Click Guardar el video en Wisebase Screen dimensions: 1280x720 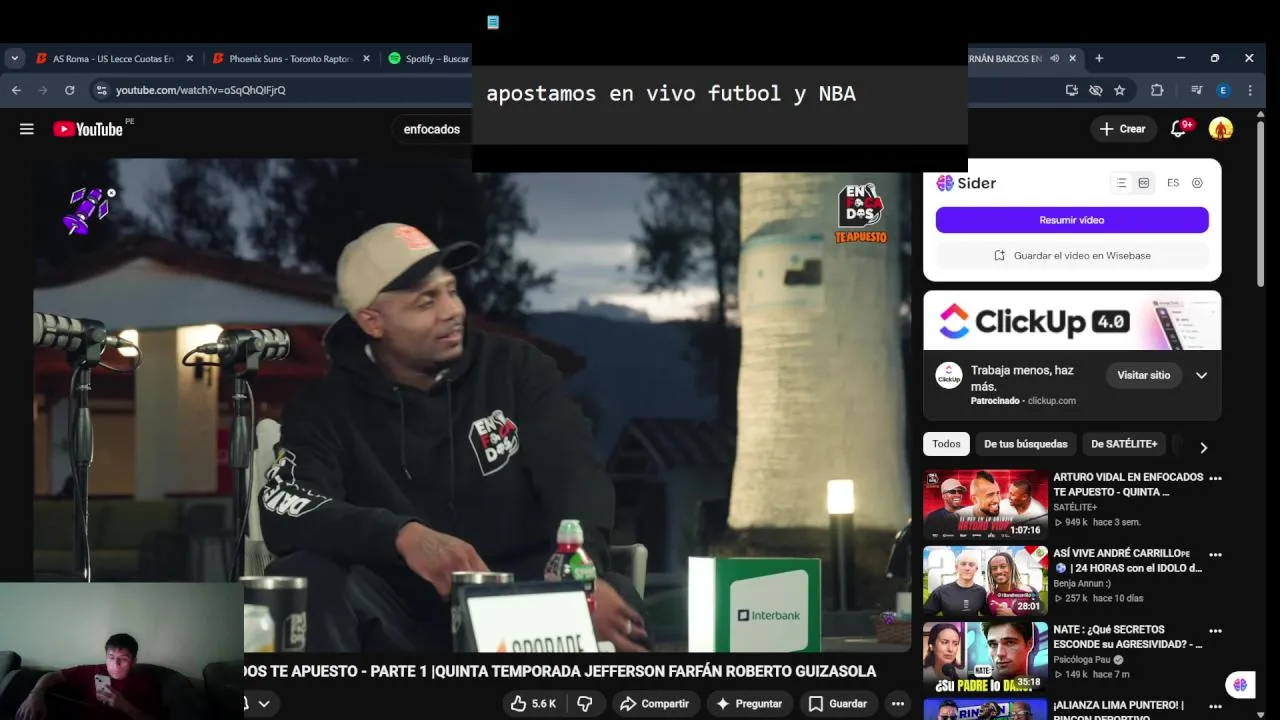tap(1072, 256)
